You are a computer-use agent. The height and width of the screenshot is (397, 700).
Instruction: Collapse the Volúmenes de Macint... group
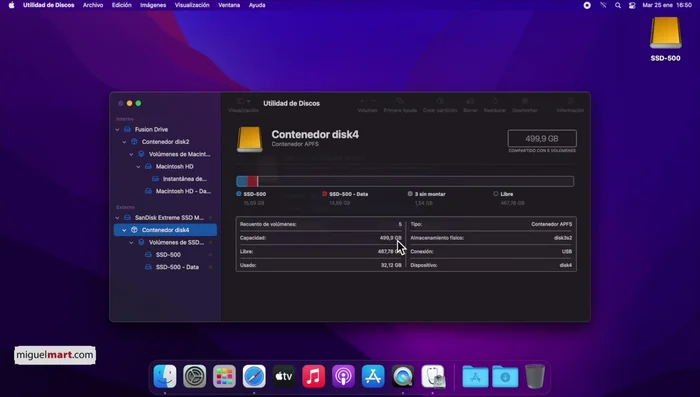click(x=131, y=154)
